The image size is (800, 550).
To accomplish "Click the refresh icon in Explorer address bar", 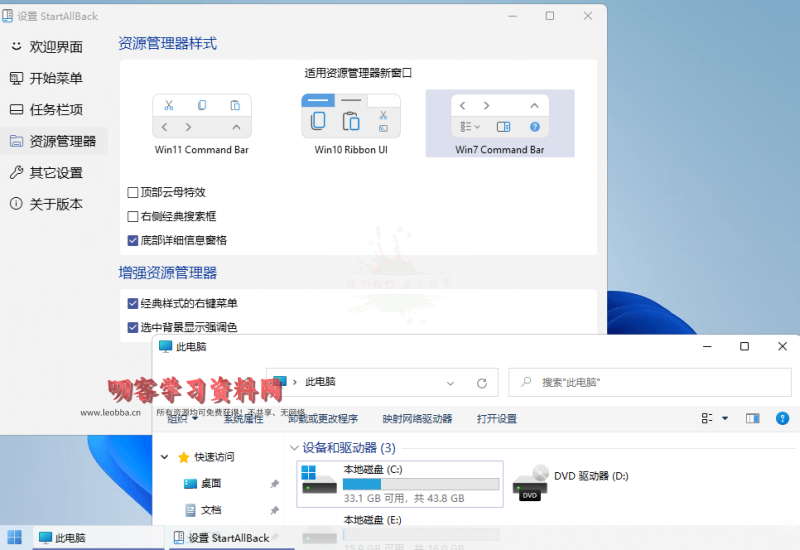I will tap(482, 383).
